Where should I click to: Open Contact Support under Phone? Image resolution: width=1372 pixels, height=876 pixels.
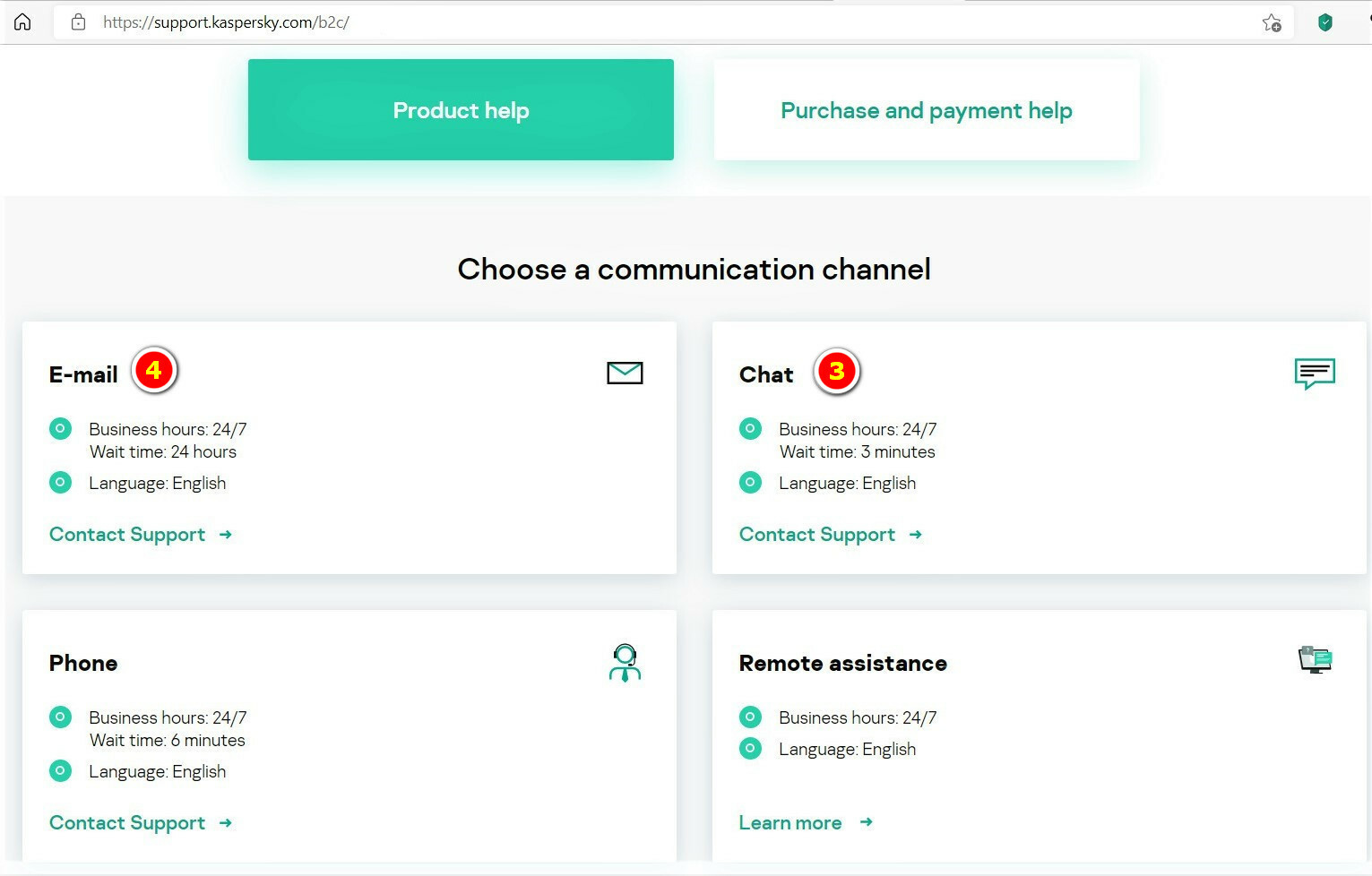[127, 823]
